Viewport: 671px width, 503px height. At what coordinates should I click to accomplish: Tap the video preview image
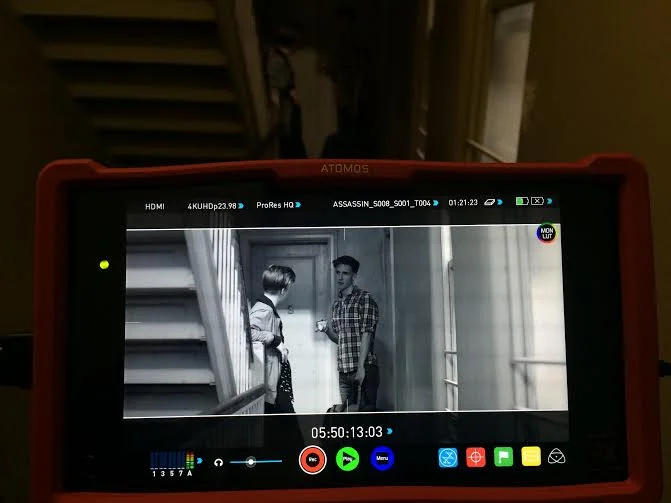click(346, 322)
